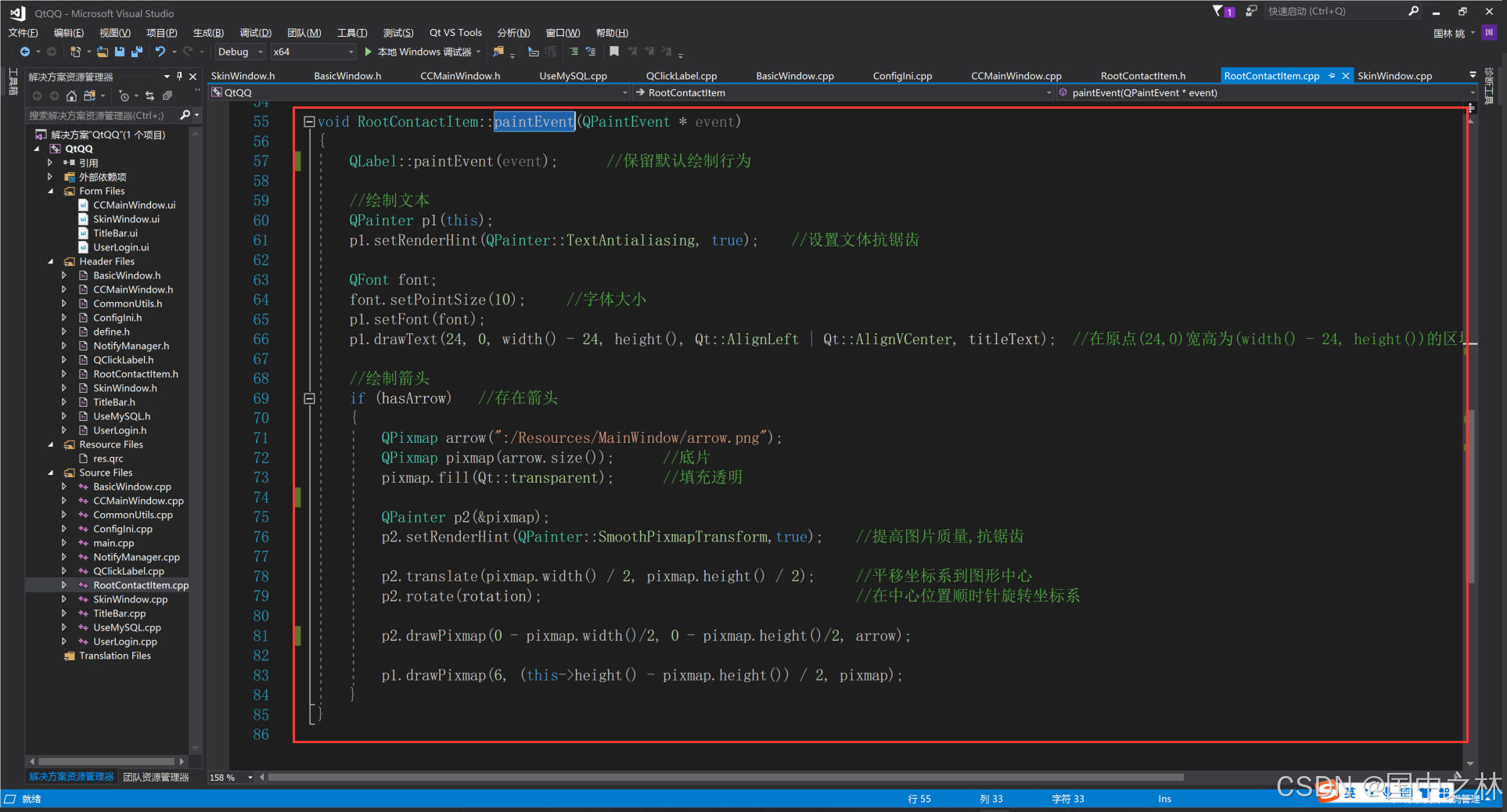Collapse the Form Files folder
Screen dimensions: 1507x812
click(51, 191)
